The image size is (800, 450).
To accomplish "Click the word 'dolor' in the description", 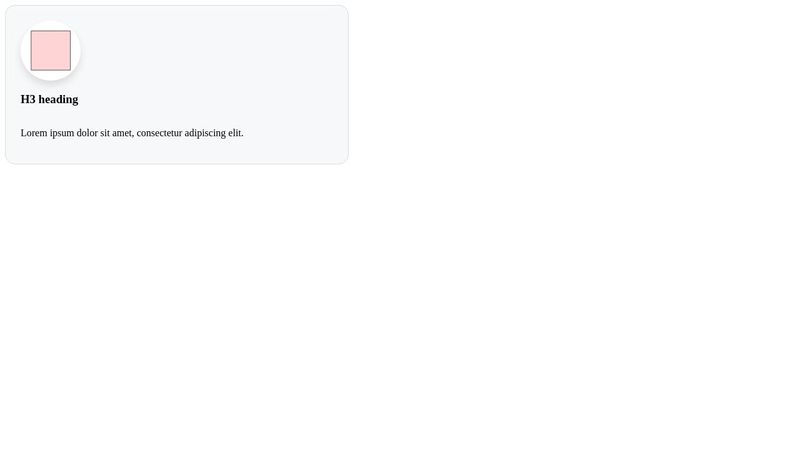I will 87,133.
